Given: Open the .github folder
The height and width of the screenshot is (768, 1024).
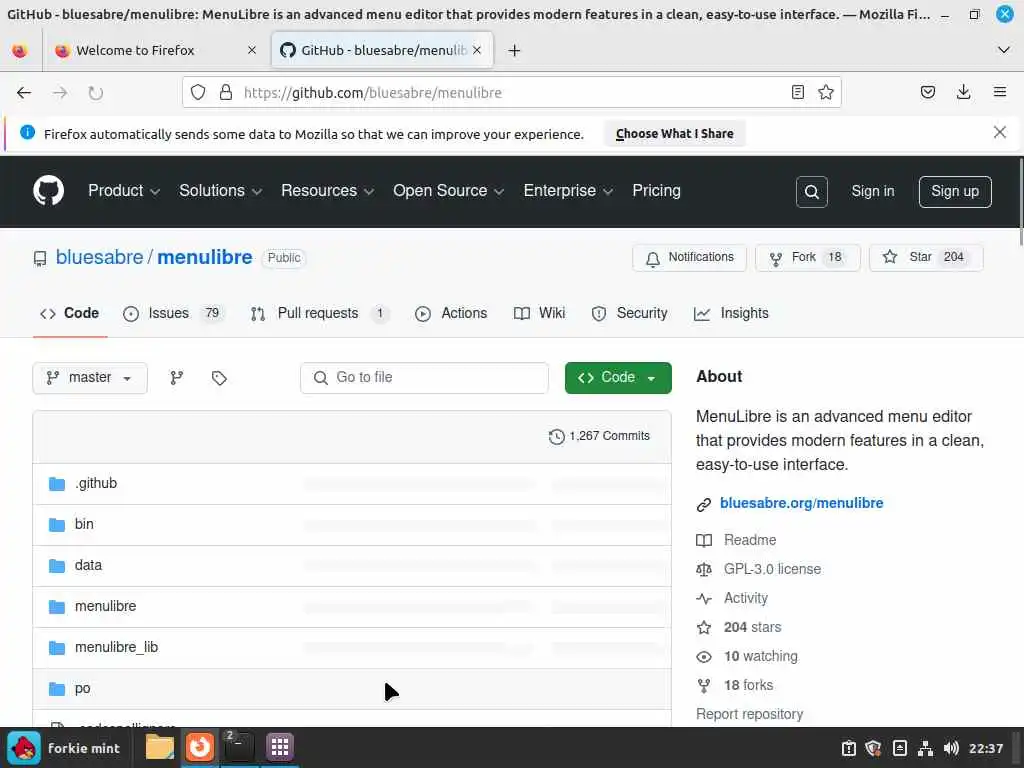Looking at the screenshot, I should 96,483.
